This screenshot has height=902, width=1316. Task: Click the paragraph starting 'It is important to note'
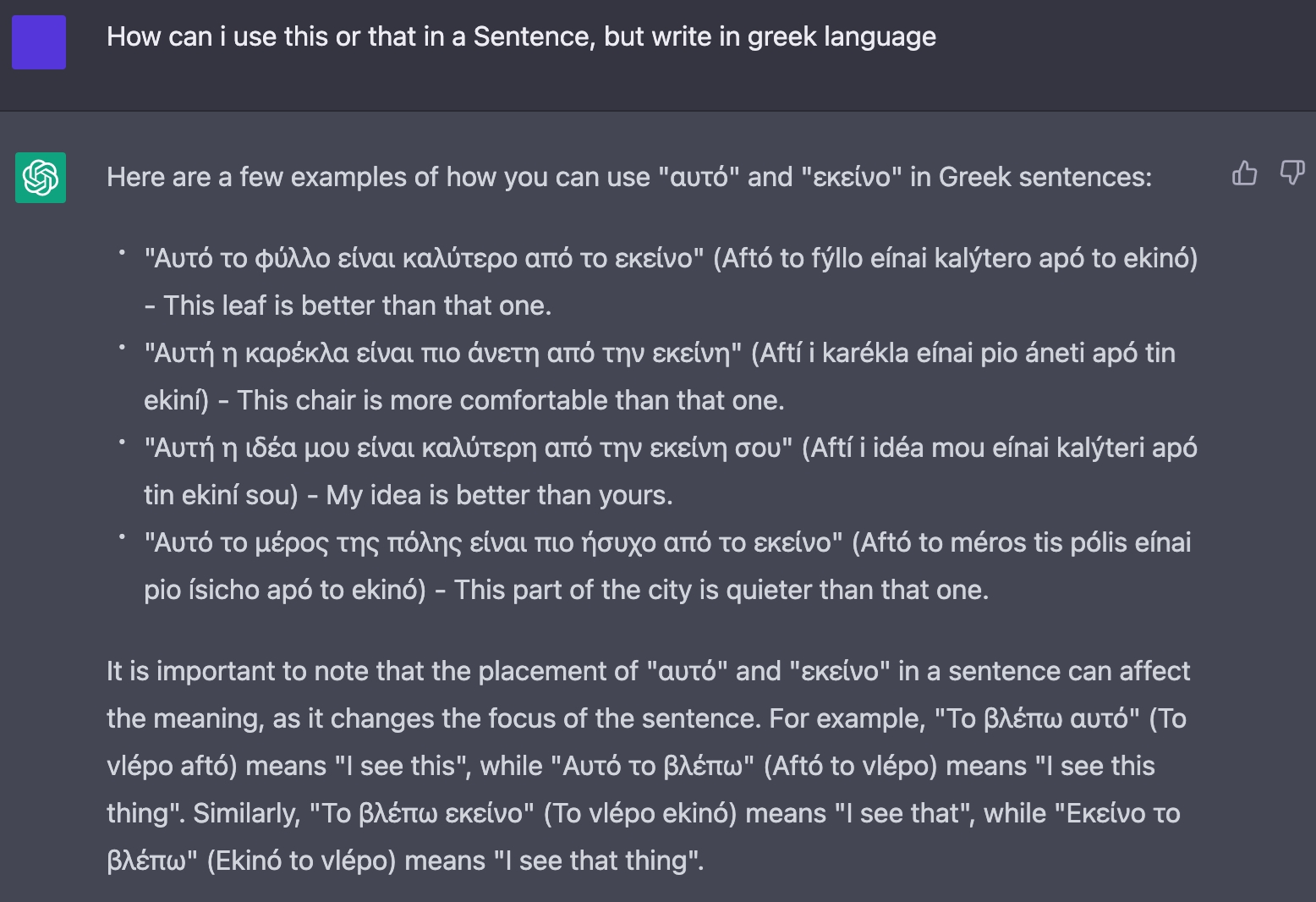(x=648, y=766)
